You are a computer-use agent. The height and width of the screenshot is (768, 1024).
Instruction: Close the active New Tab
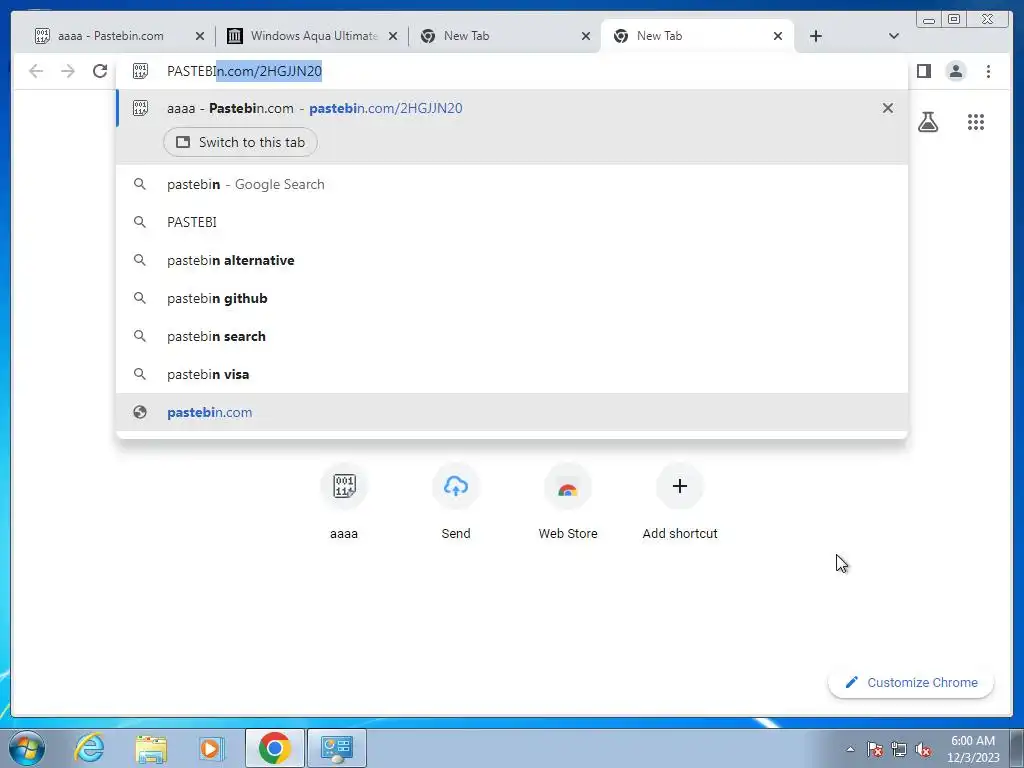778,36
